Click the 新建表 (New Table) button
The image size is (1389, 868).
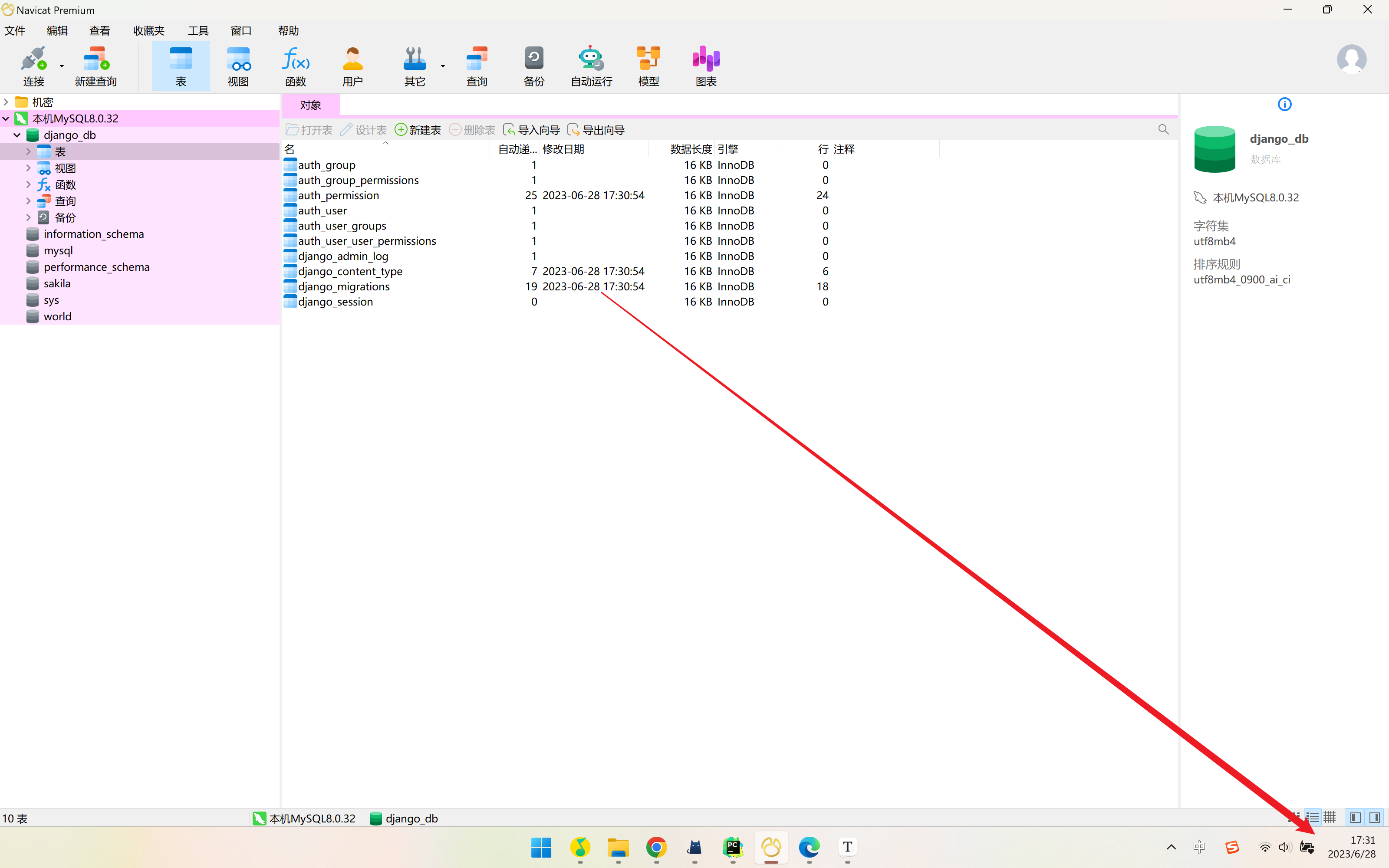click(418, 130)
